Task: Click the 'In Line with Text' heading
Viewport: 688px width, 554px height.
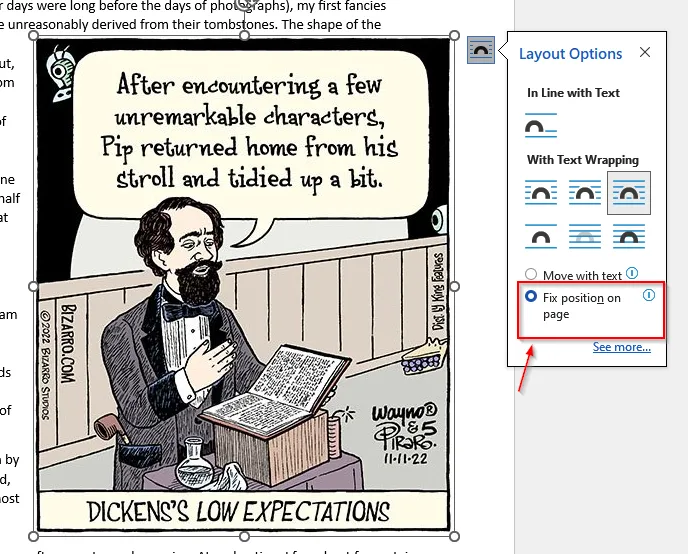Action: pyautogui.click(x=573, y=93)
